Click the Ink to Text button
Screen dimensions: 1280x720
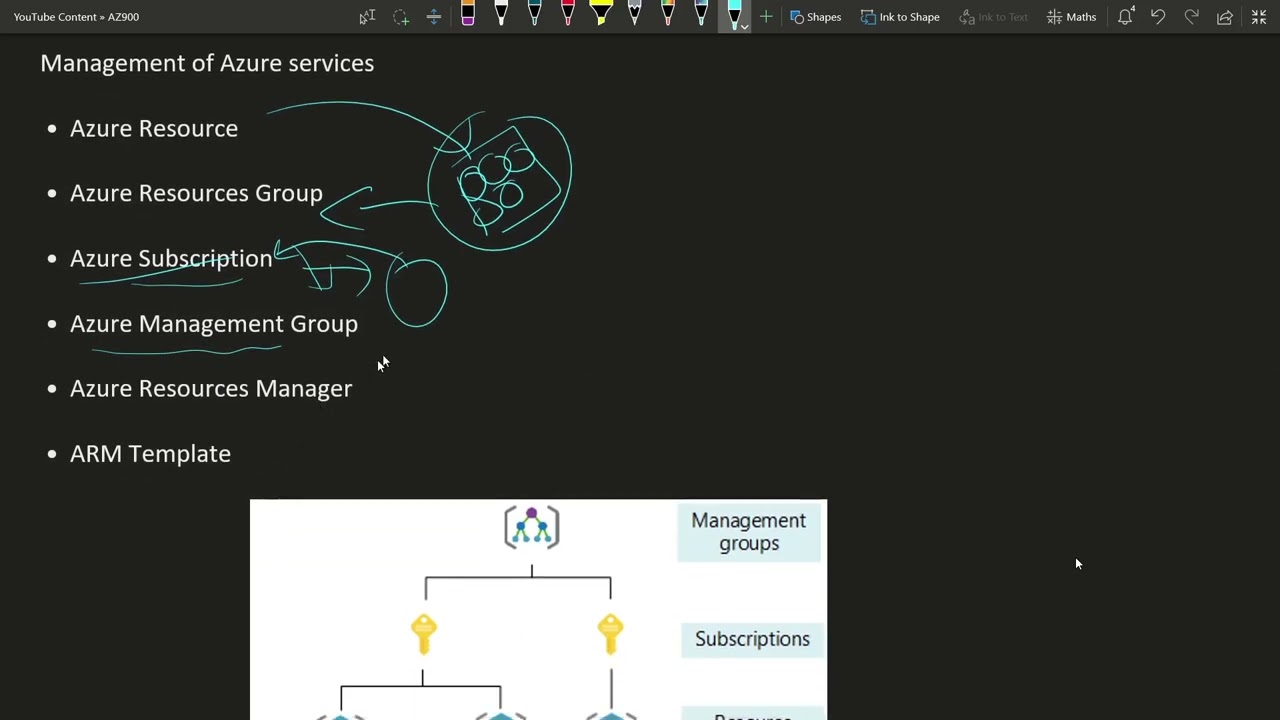[993, 17]
